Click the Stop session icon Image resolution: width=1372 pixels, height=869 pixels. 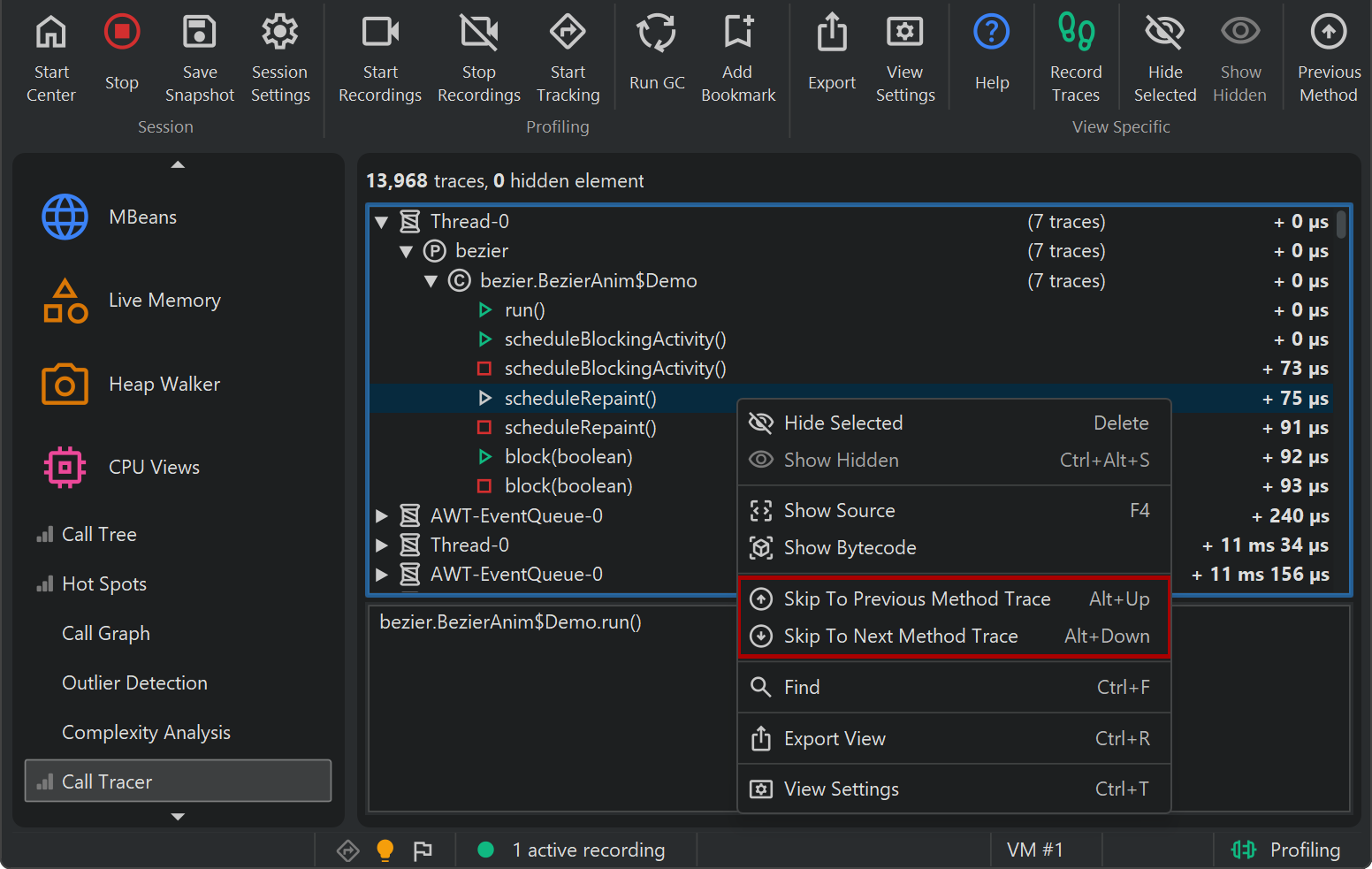(x=122, y=34)
